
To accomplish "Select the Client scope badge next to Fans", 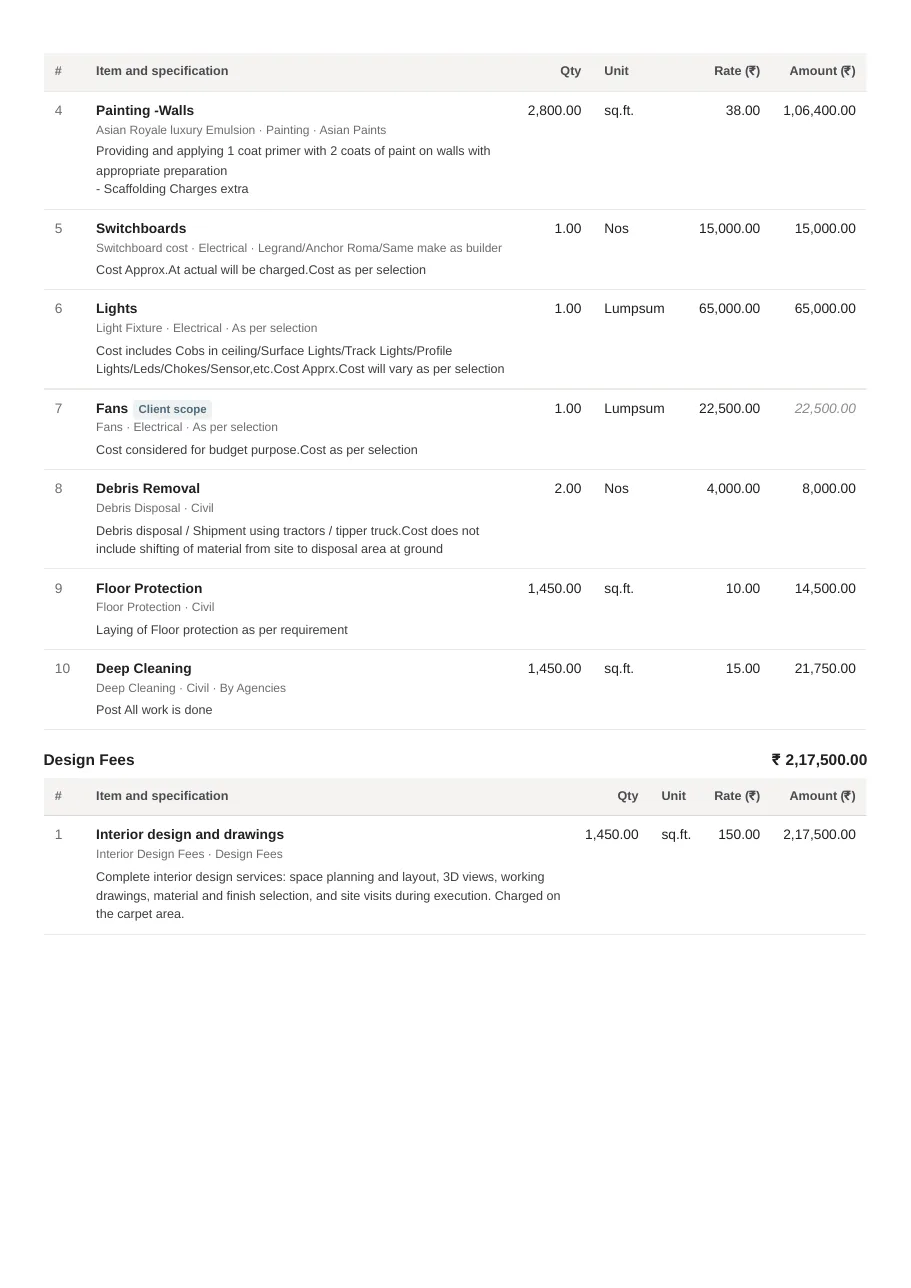I will tap(172, 409).
